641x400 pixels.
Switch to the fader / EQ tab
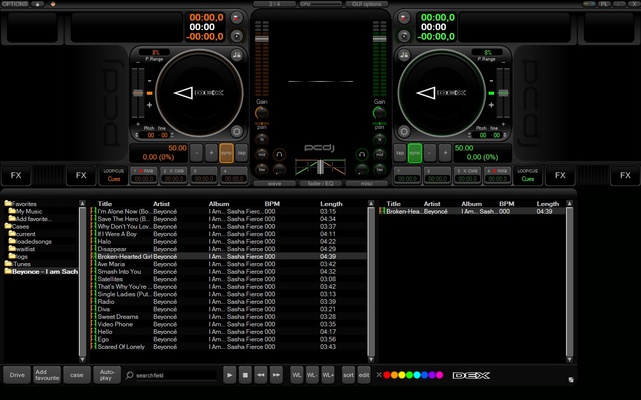point(320,184)
